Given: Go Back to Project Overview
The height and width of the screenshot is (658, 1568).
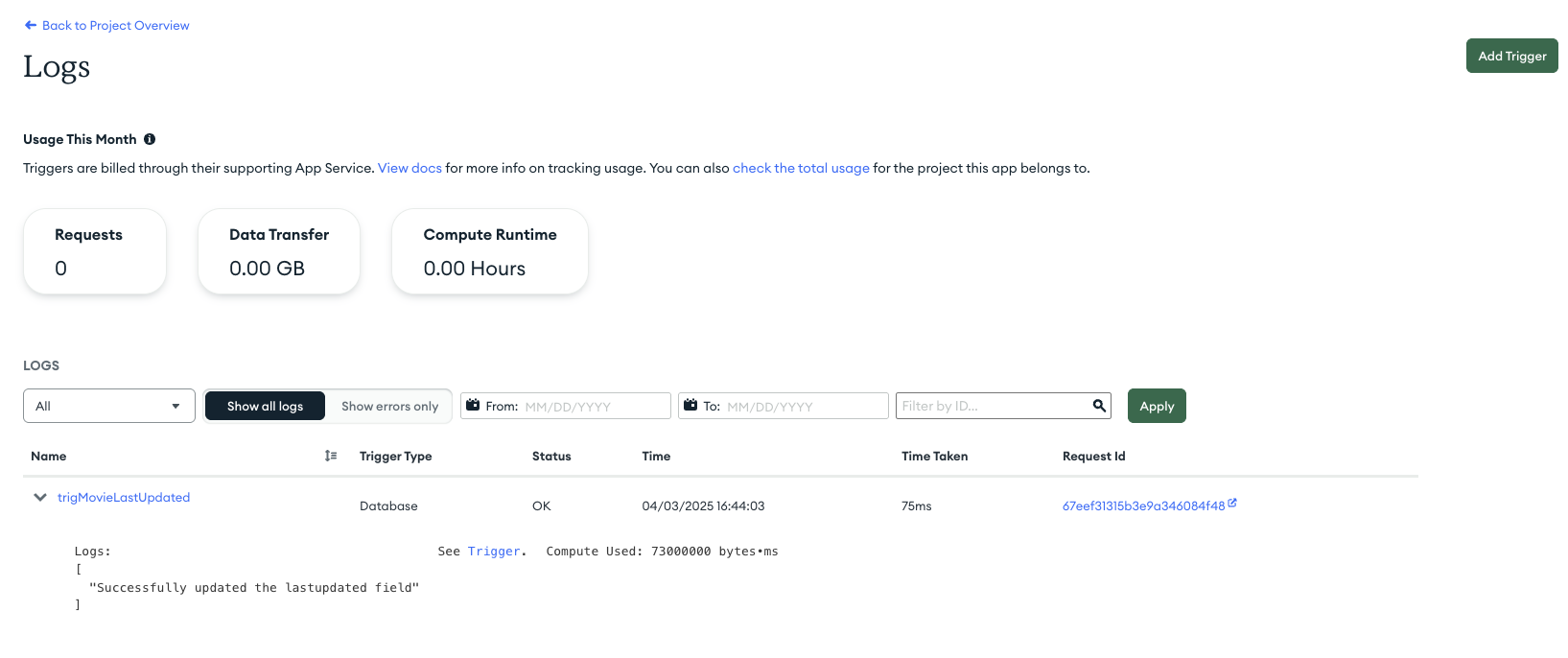Looking at the screenshot, I should click(115, 26).
